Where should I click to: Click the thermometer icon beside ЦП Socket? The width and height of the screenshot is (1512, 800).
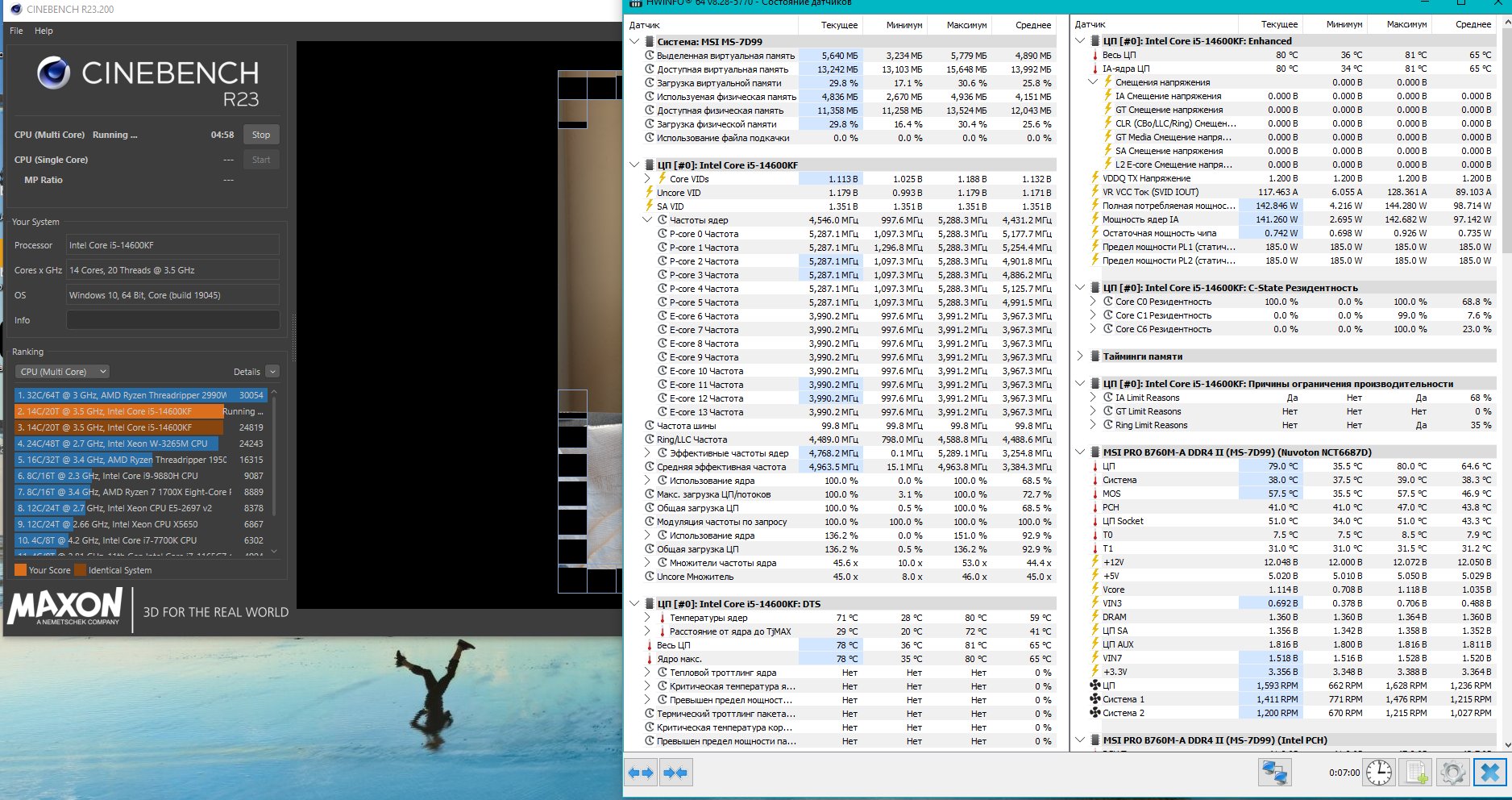1095,521
